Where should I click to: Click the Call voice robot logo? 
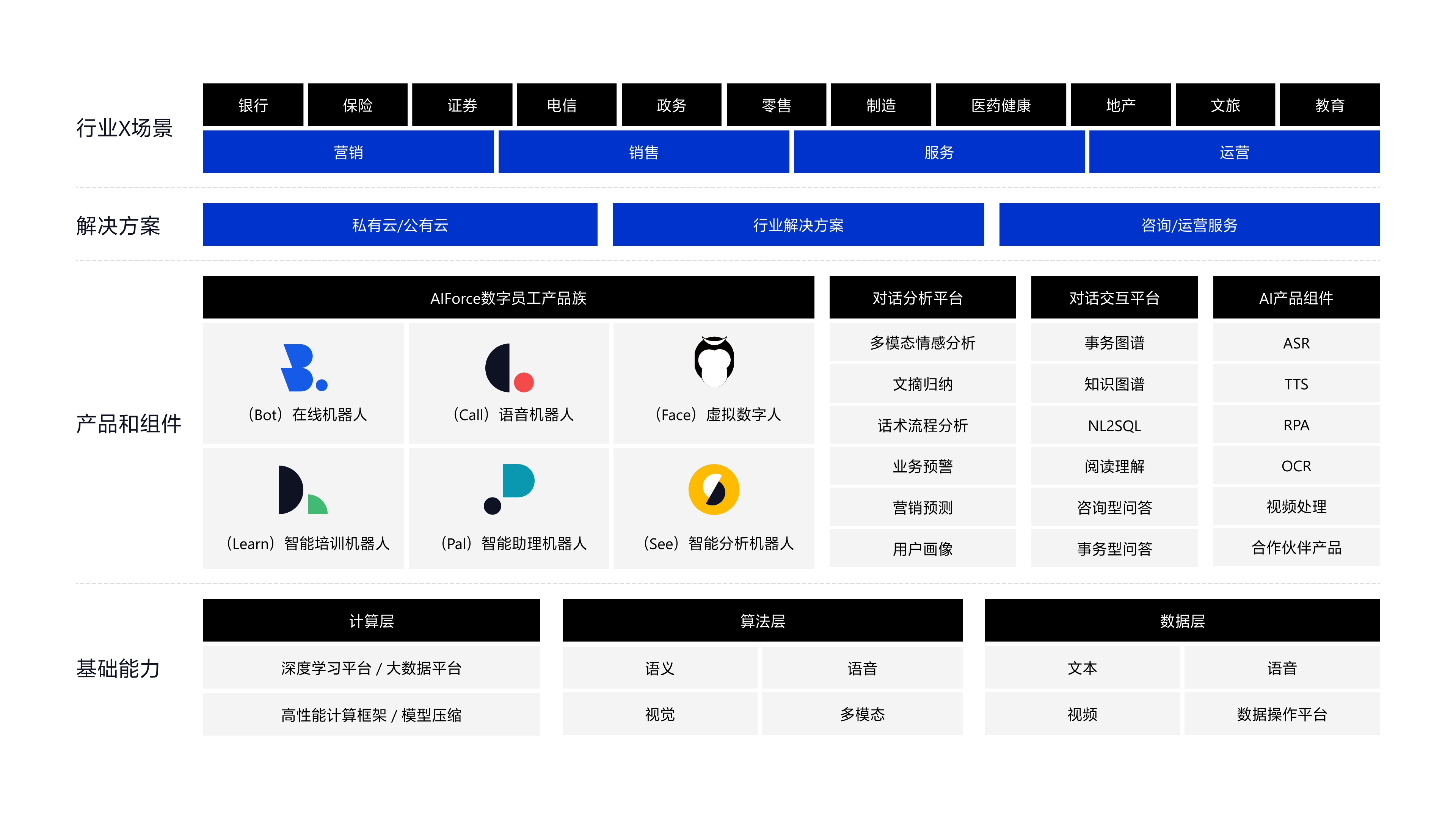(x=509, y=368)
